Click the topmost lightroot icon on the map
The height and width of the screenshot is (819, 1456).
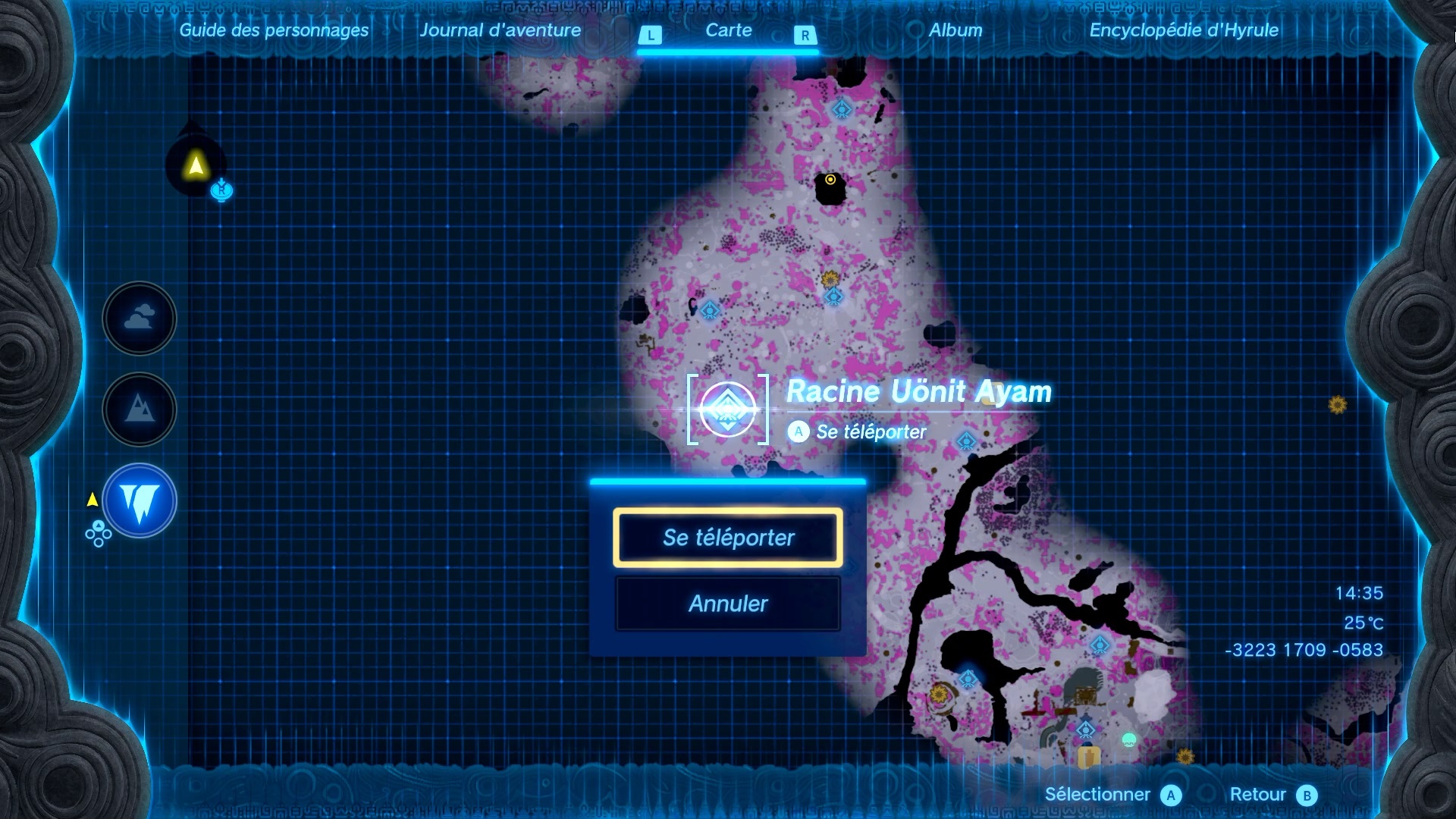pyautogui.click(x=842, y=110)
